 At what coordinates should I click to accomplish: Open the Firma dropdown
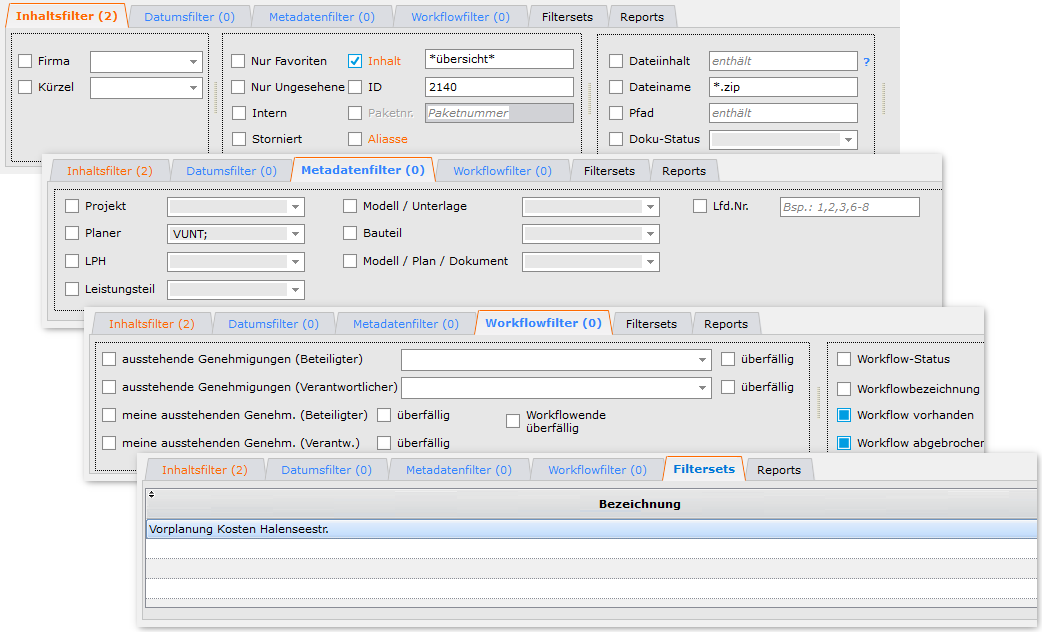click(x=145, y=62)
